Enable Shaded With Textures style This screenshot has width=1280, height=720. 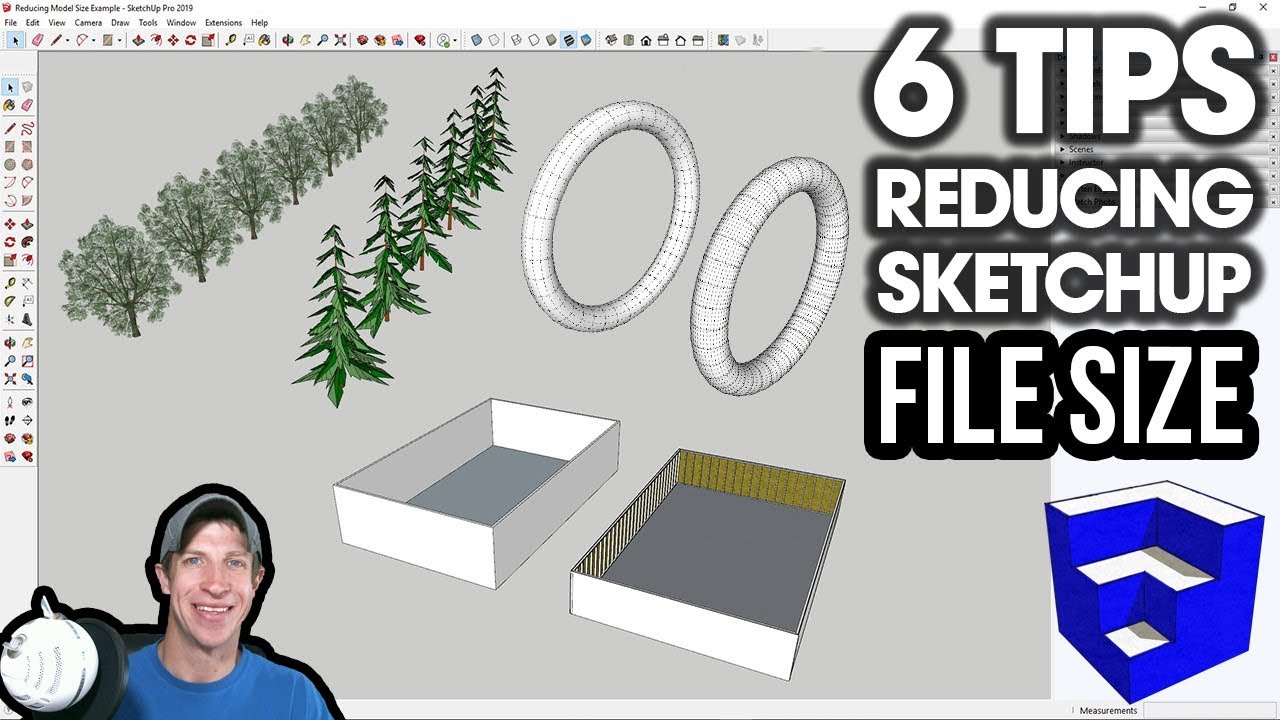coord(568,40)
